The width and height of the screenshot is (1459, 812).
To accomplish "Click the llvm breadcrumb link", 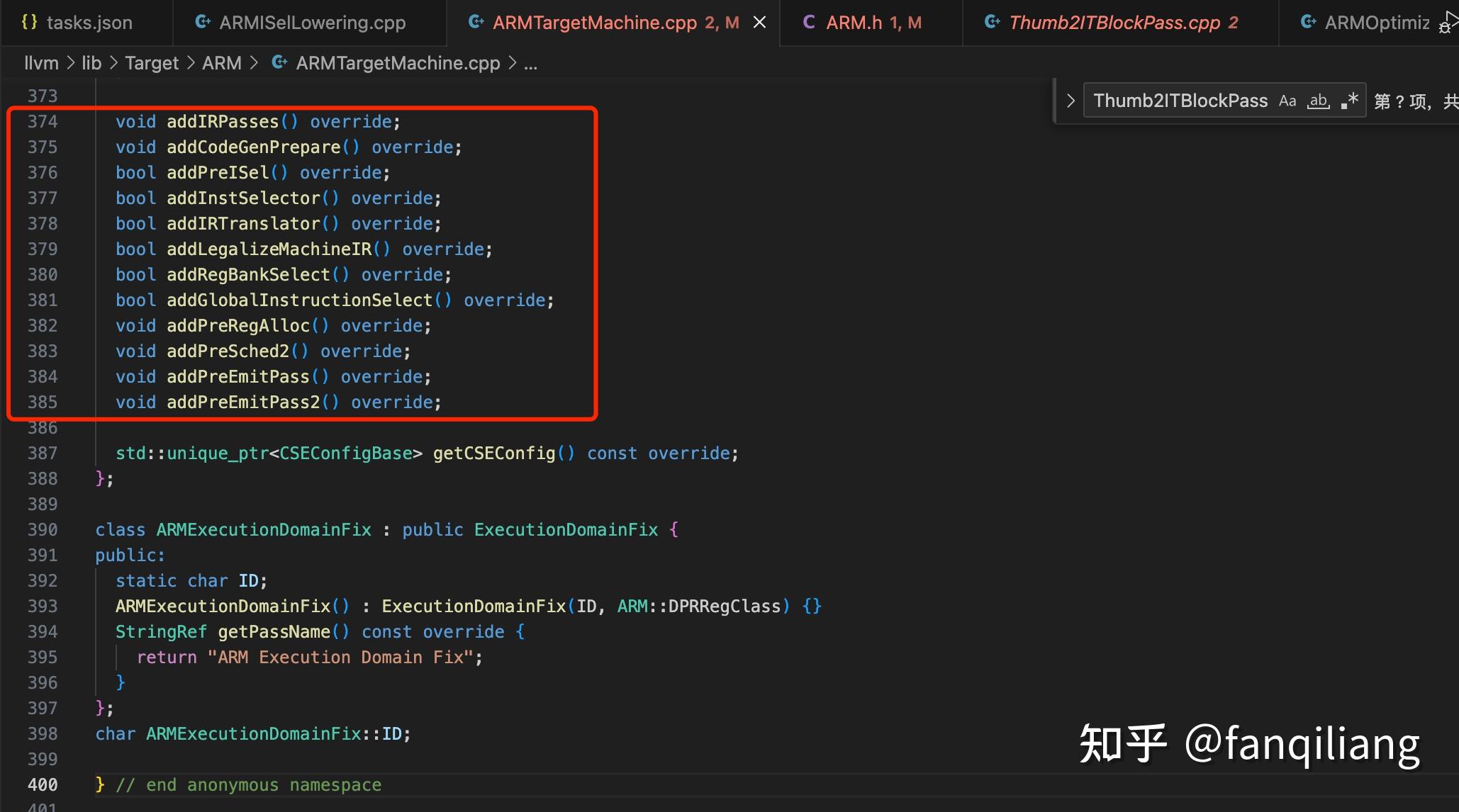I will [41, 63].
